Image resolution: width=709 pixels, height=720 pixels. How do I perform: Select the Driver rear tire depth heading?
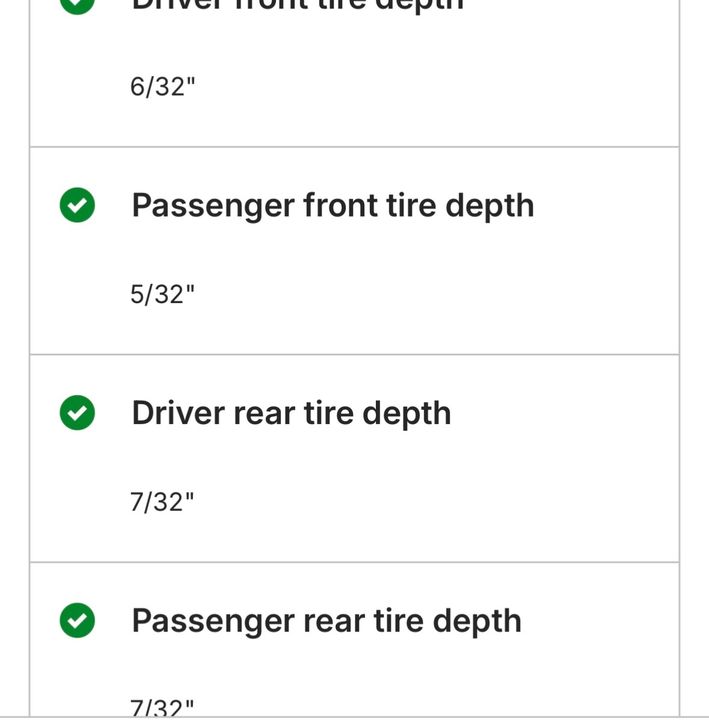point(291,413)
